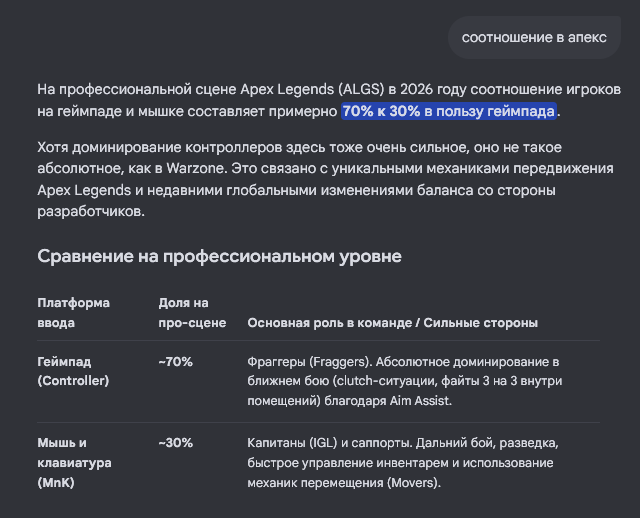Click the description starting "Капитаны (IGL) и саппорты"
The image size is (640, 518).
click(402, 463)
